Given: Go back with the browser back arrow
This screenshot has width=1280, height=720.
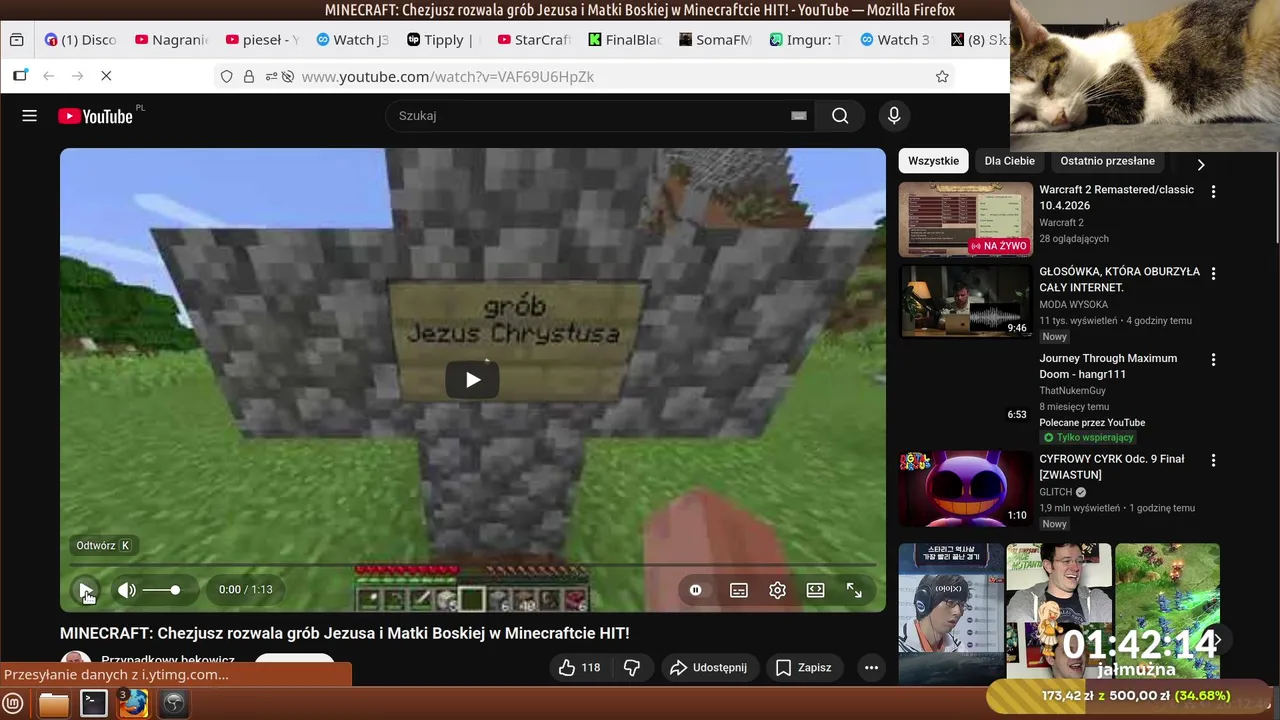Looking at the screenshot, I should [x=48, y=76].
